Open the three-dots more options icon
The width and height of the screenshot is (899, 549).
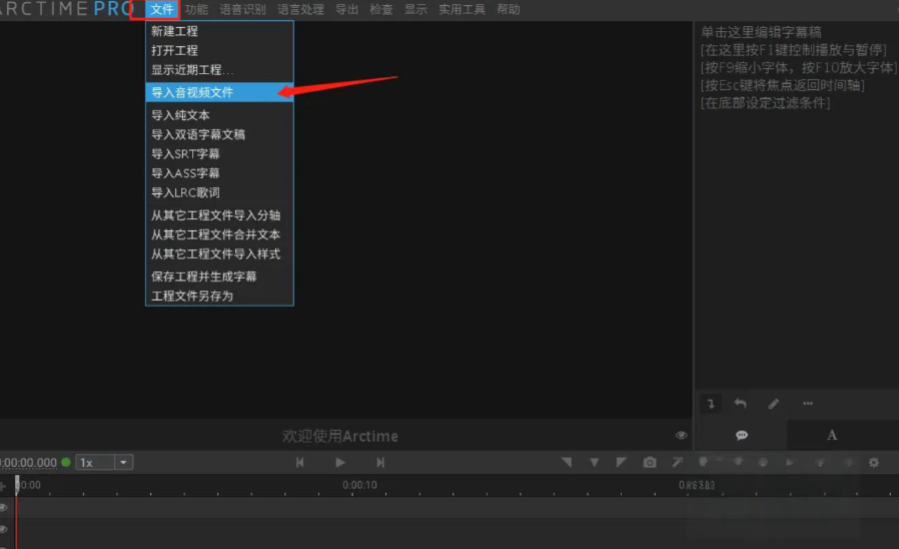tap(808, 403)
